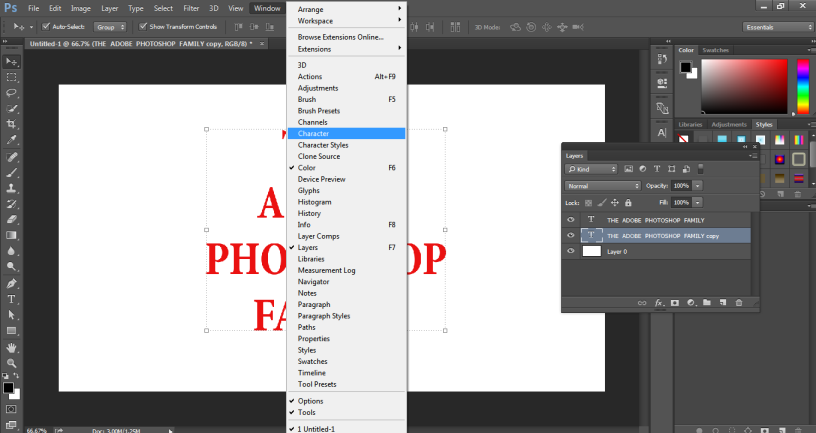Select the Quick Selection tool
This screenshot has width=816, height=433.
tap(11, 108)
